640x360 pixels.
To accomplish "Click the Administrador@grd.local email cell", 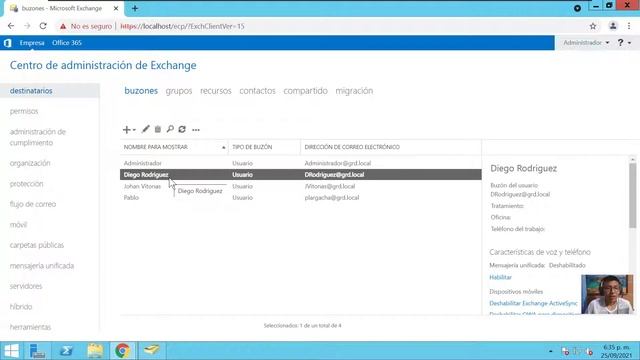I will (x=338, y=163).
